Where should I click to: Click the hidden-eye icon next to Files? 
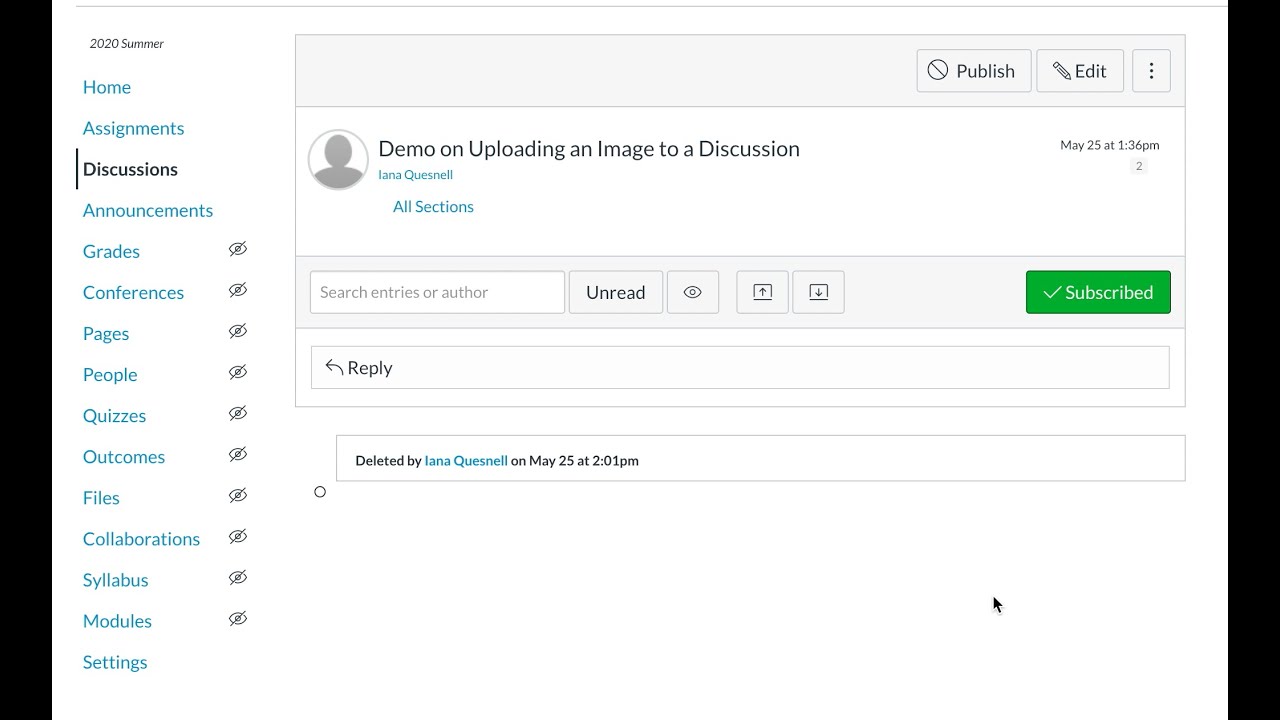click(x=237, y=496)
